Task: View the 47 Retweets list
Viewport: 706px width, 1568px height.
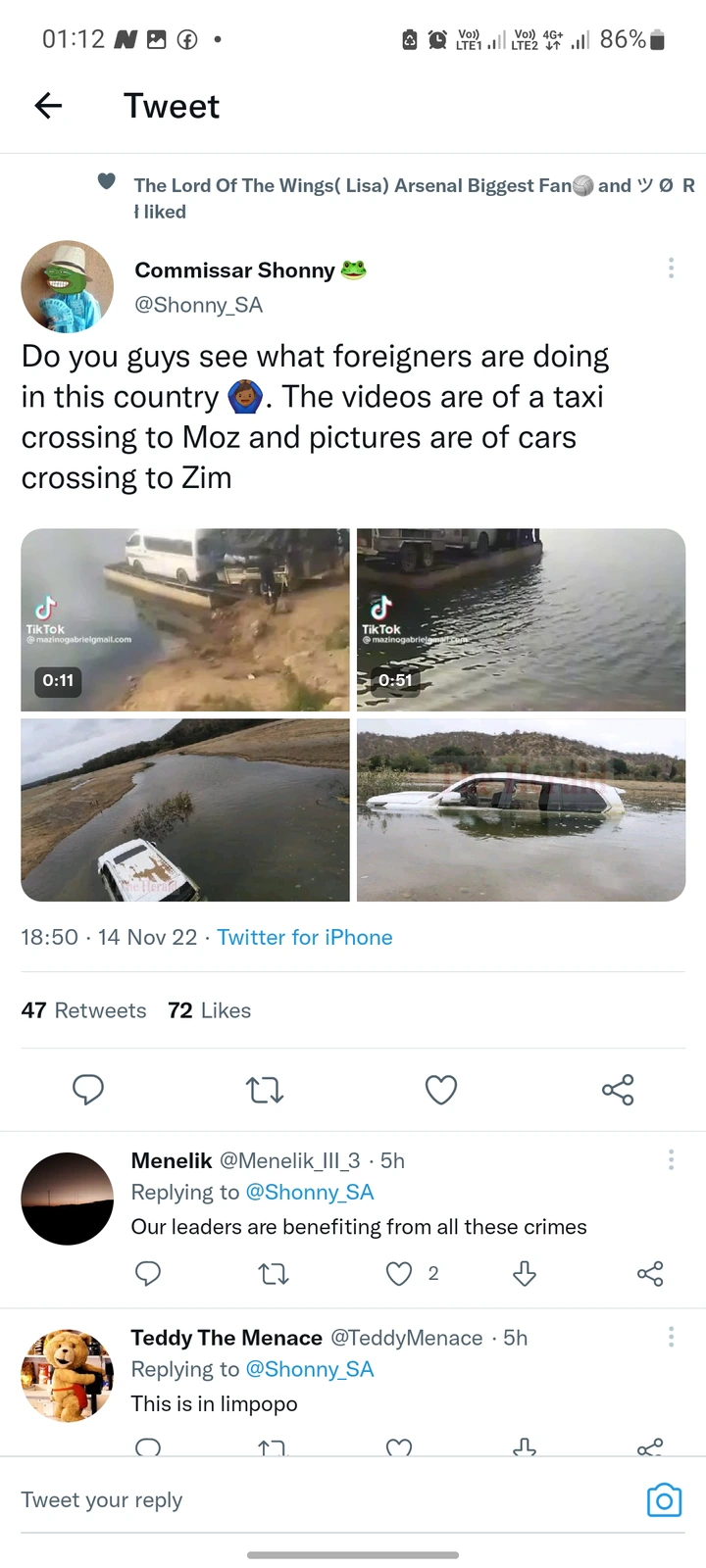Action: pyautogui.click(x=83, y=1010)
